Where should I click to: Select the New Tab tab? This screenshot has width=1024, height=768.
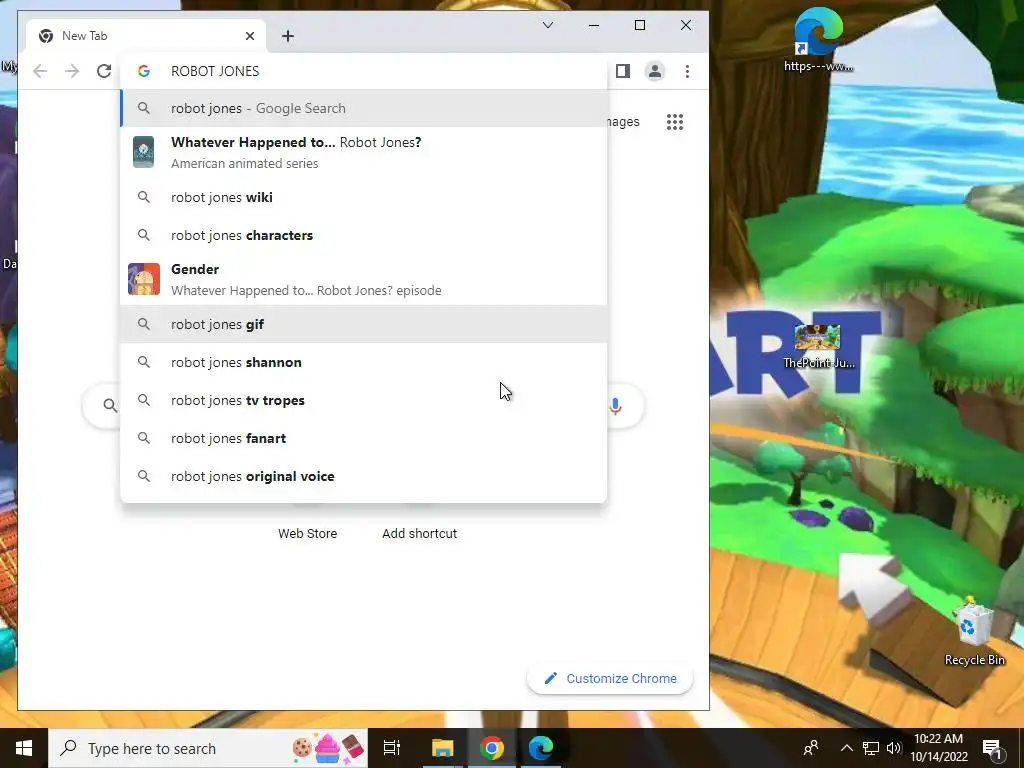click(146, 36)
